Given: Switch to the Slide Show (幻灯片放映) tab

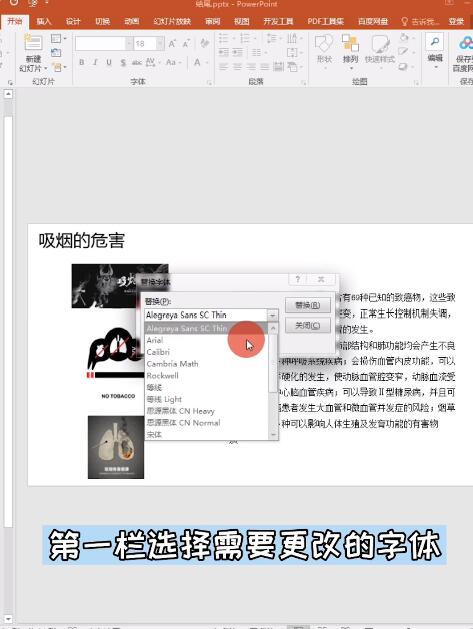Looking at the screenshot, I should click(172, 21).
